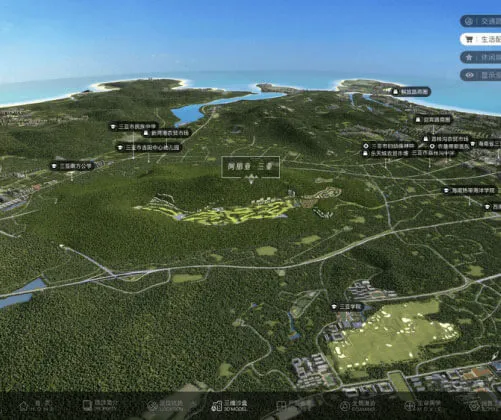
Task: Click the 三亚学院 school marker
Action: [x=347, y=307]
